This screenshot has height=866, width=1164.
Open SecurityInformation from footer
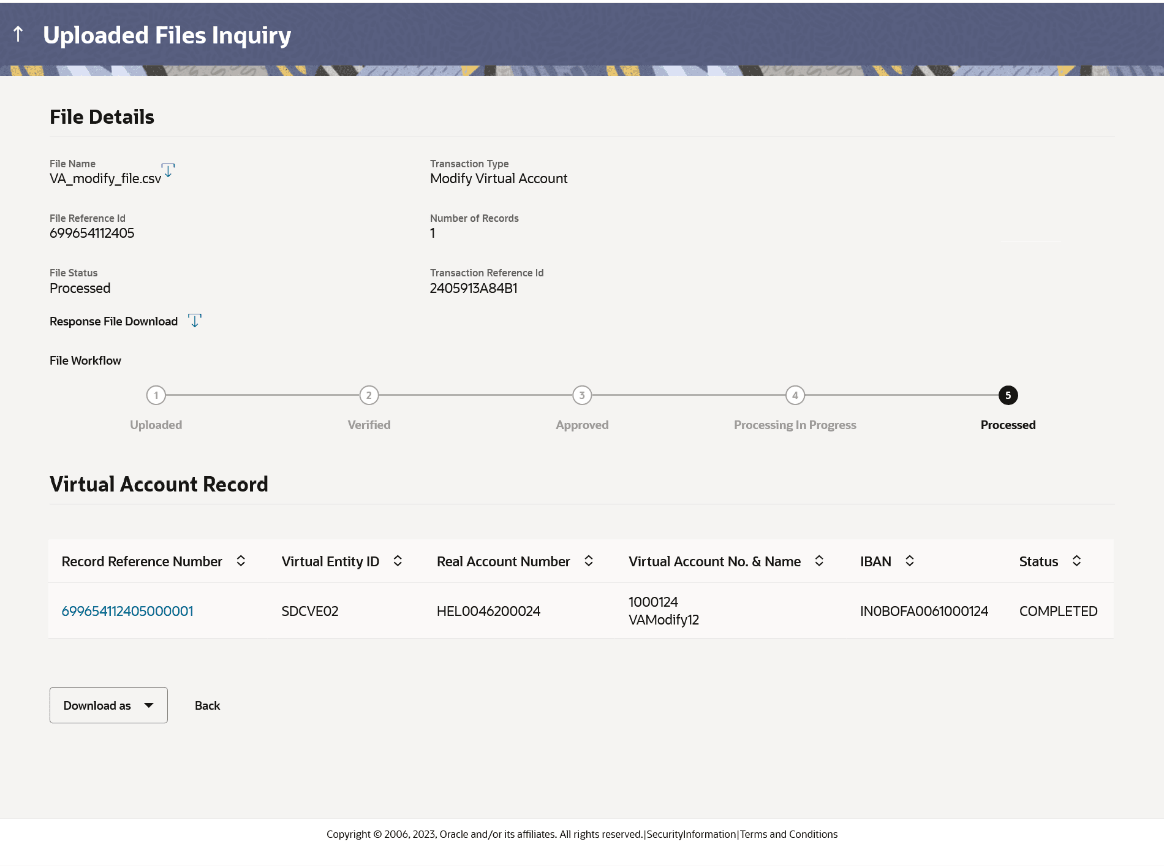[692, 834]
